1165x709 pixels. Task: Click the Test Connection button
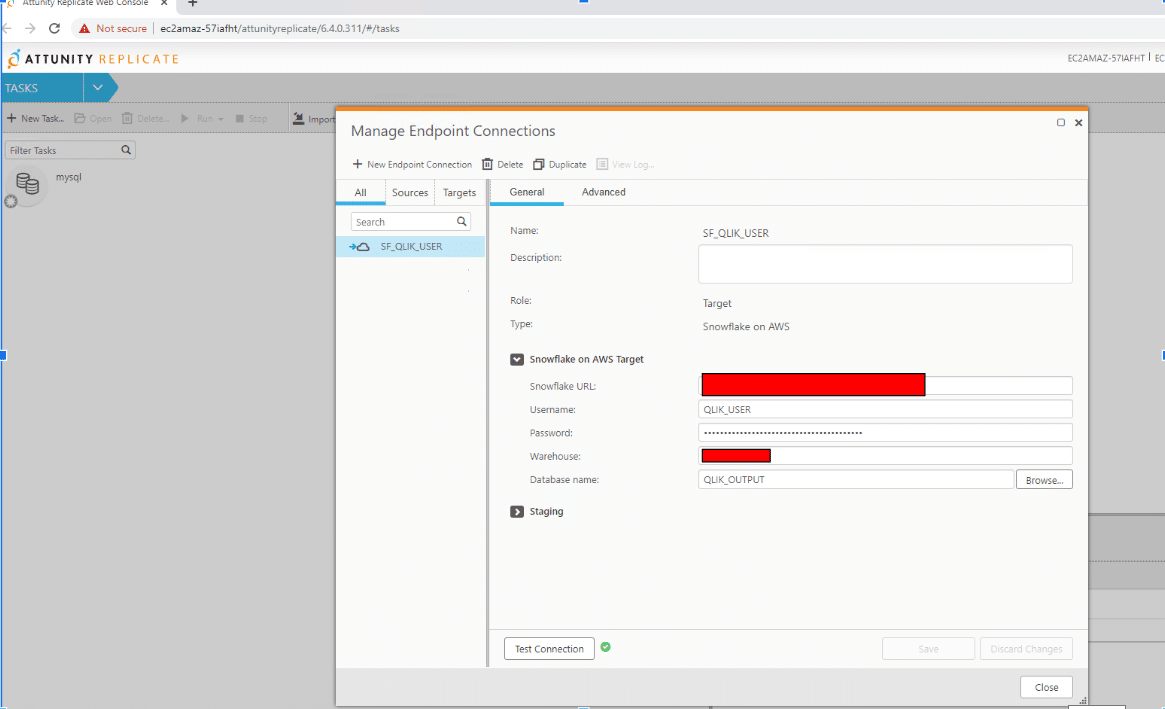(549, 649)
